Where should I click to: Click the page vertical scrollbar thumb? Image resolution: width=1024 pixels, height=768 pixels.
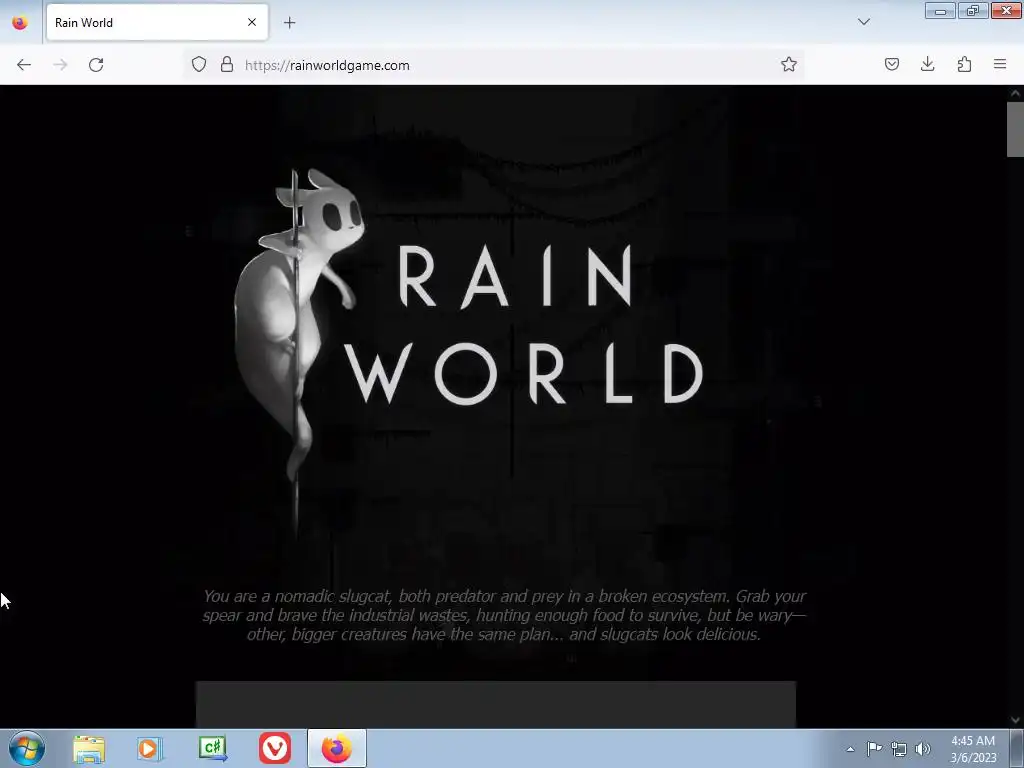tap(1015, 129)
